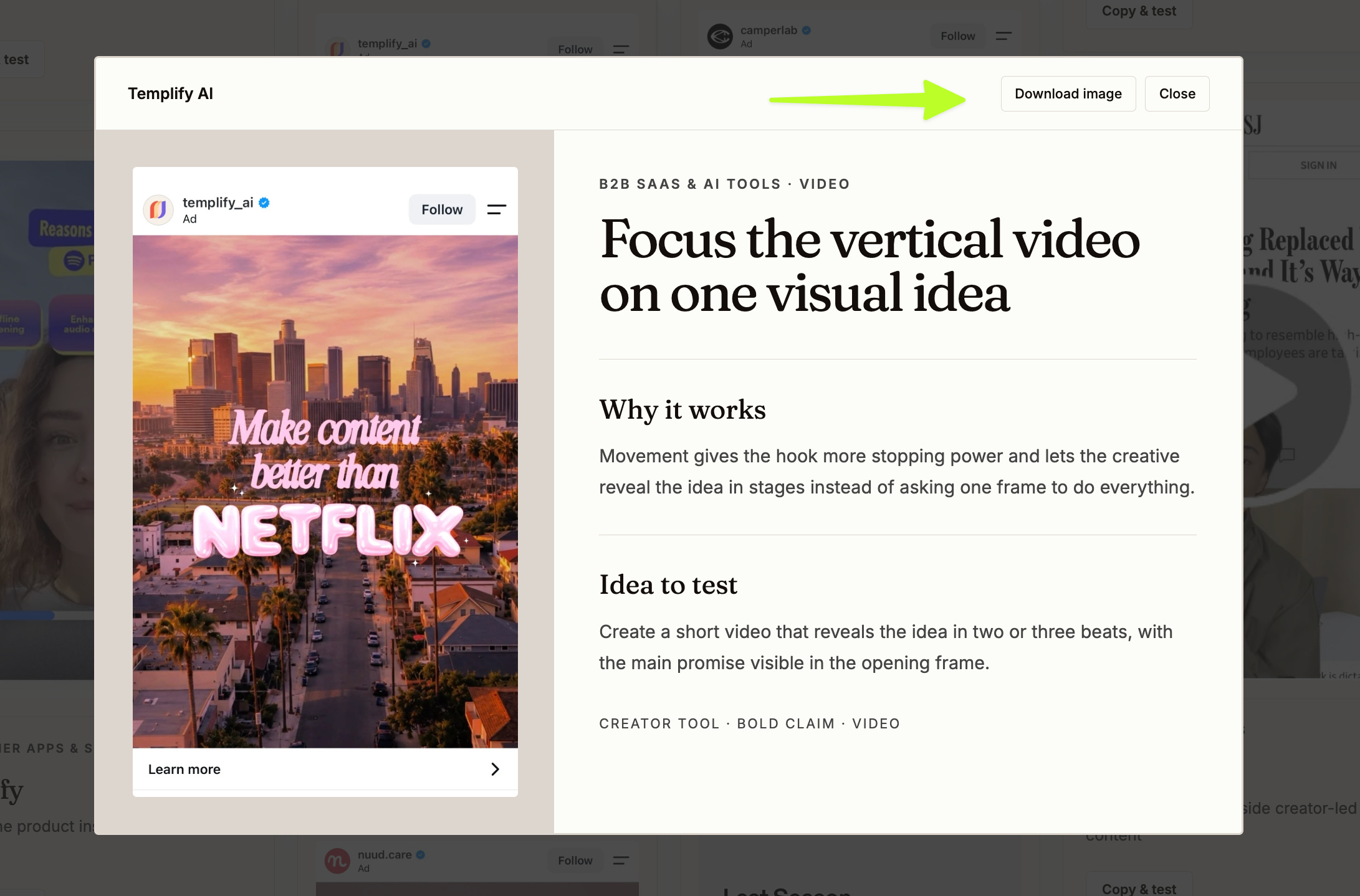1360x896 pixels.
Task: Click the verified badge beside nuud.care
Action: click(x=420, y=854)
